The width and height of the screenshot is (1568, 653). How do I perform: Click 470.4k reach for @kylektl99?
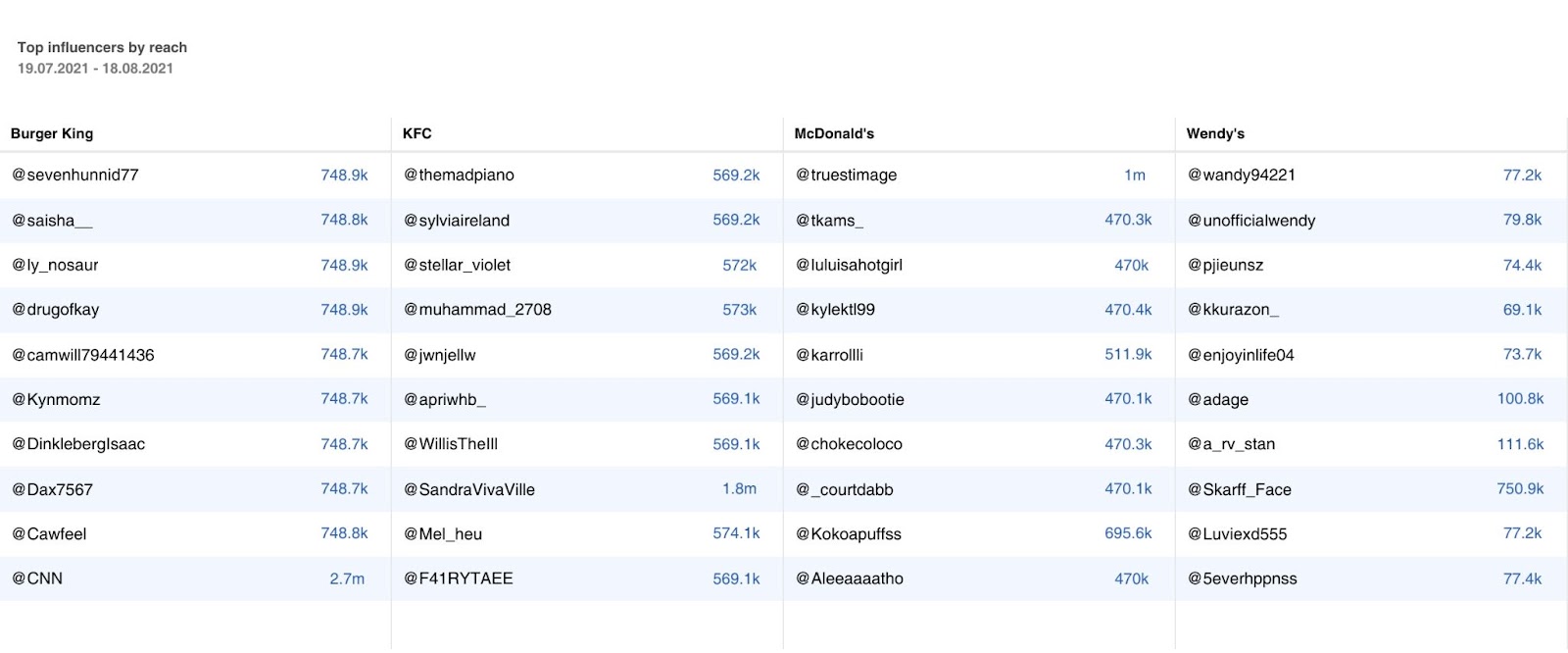[x=1129, y=309]
